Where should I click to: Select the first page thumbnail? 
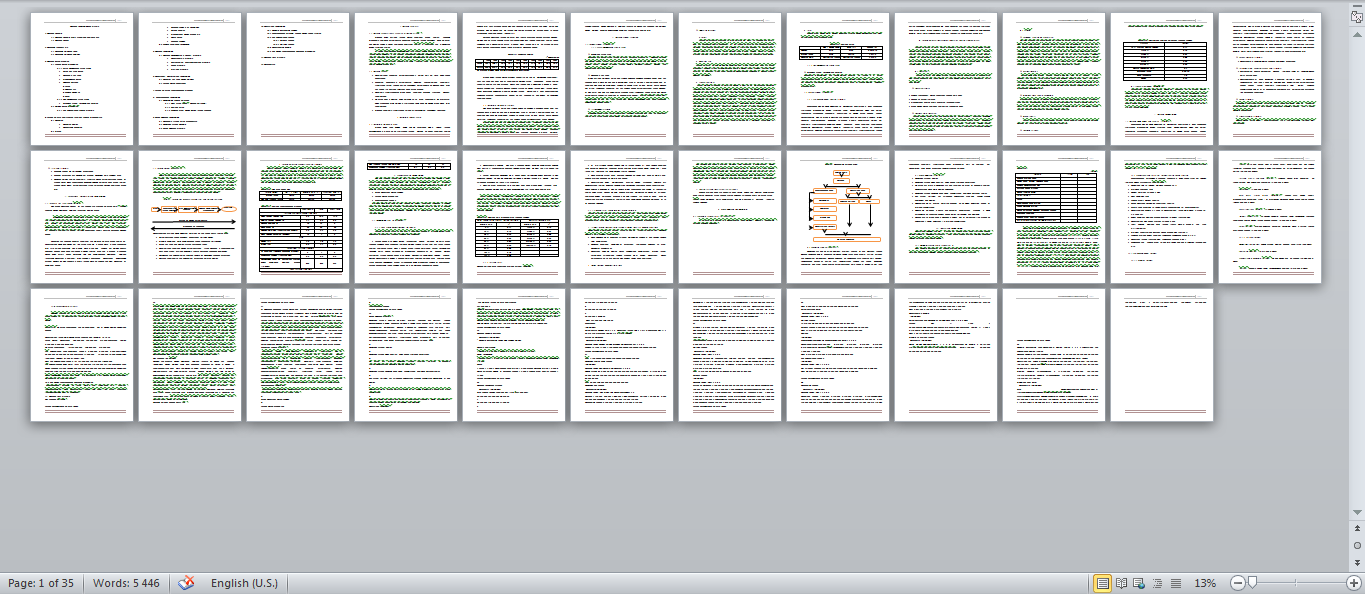coord(82,80)
